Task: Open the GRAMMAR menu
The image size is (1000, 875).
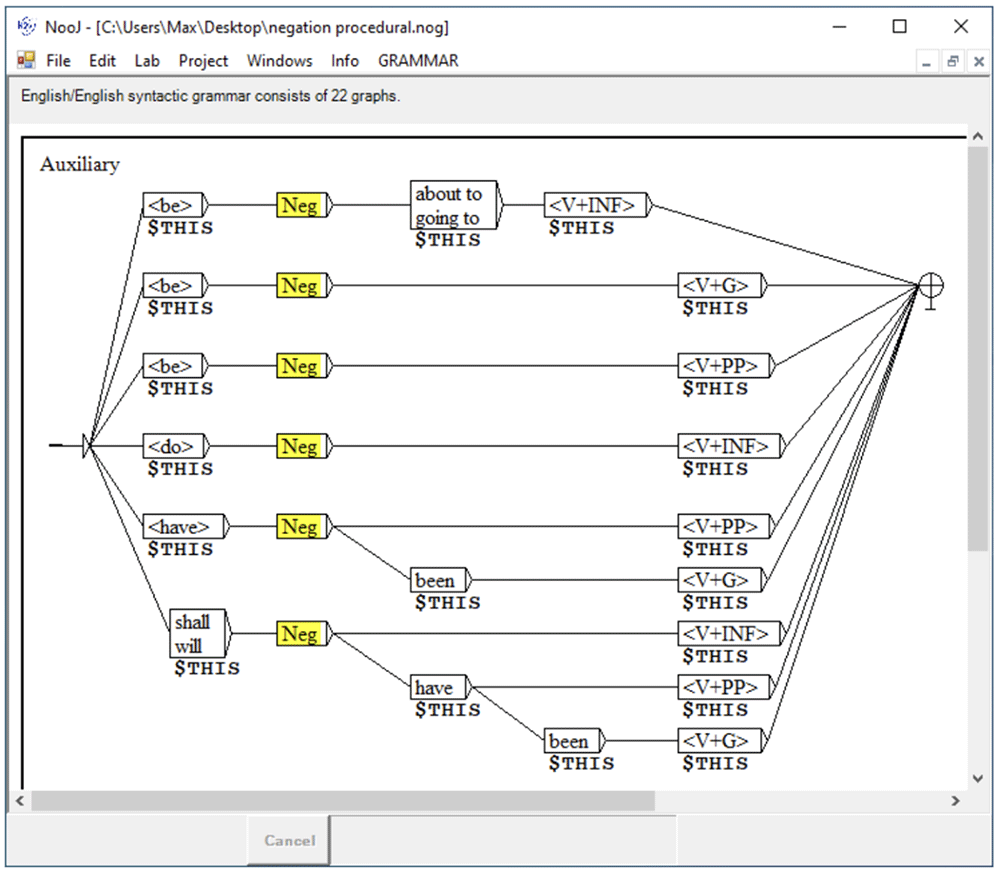Action: click(418, 61)
